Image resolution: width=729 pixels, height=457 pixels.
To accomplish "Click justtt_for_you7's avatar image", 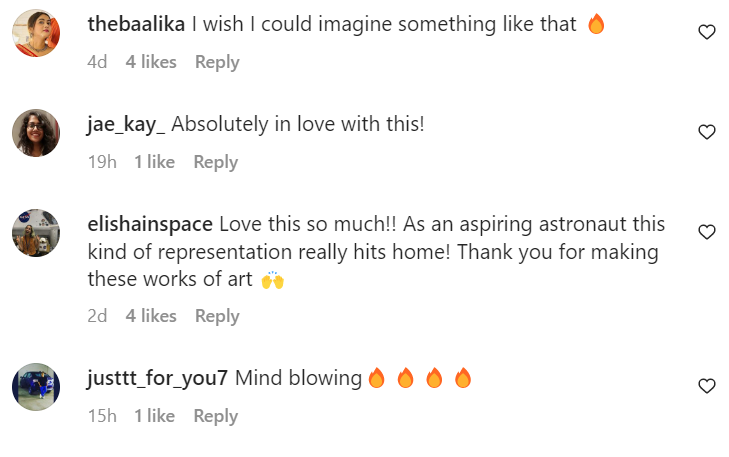I will [36, 387].
